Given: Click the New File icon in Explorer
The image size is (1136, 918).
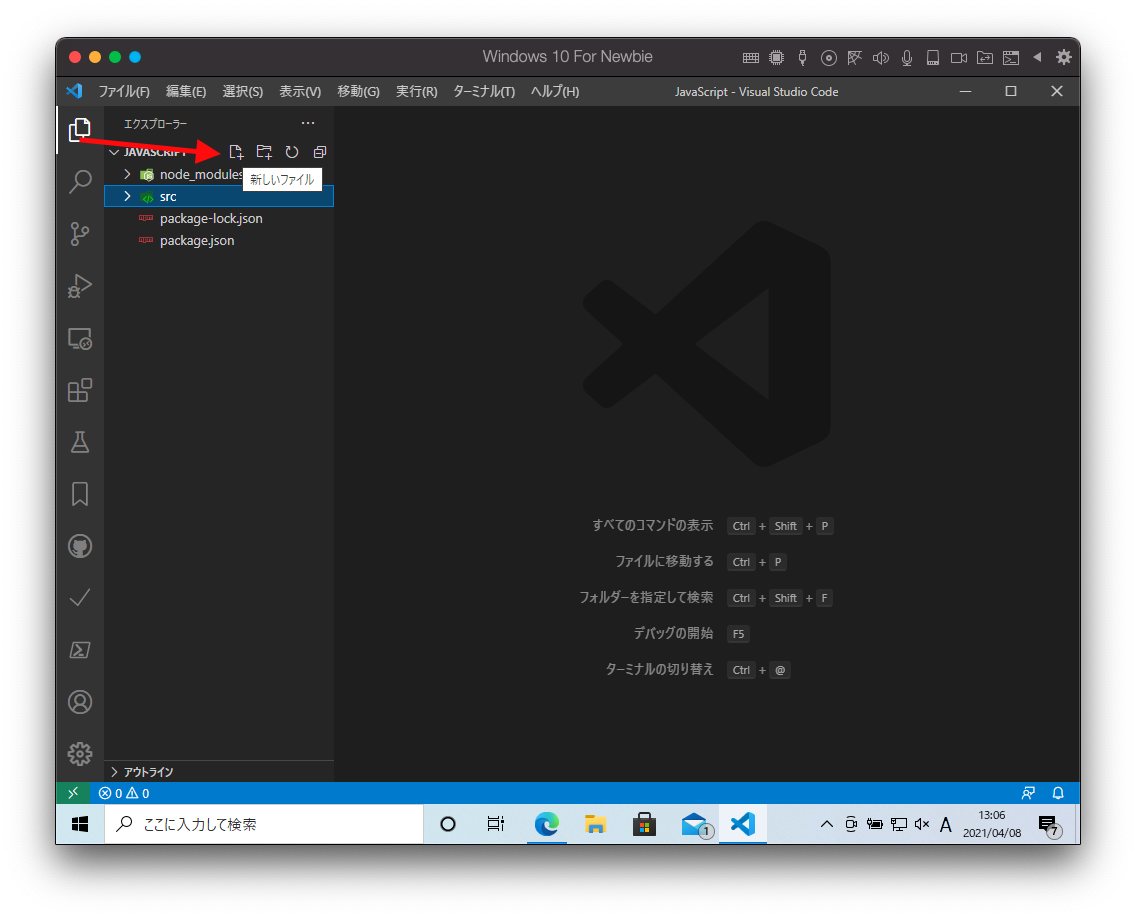Looking at the screenshot, I should (236, 152).
